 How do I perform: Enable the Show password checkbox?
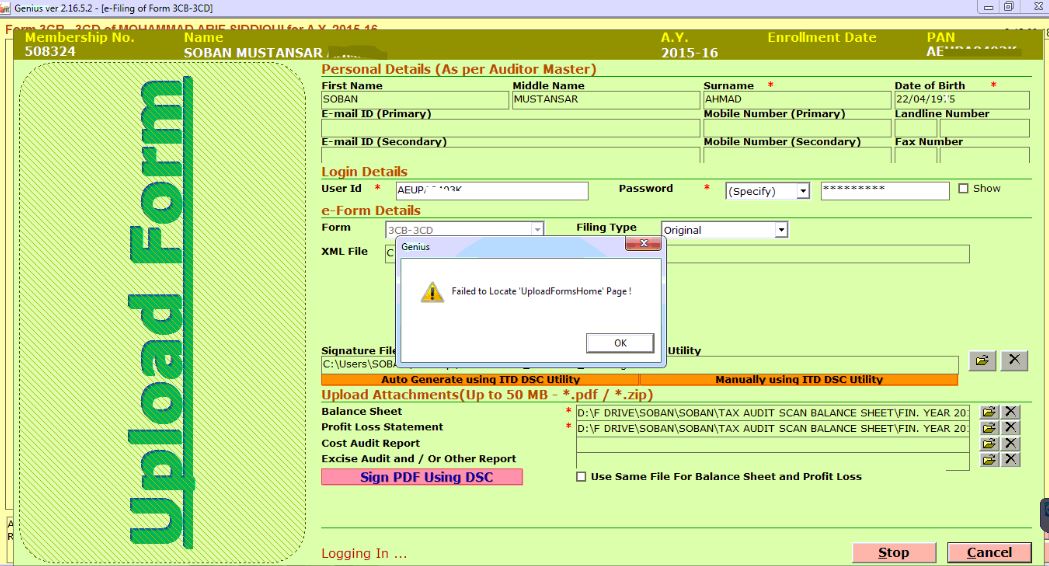click(x=963, y=189)
